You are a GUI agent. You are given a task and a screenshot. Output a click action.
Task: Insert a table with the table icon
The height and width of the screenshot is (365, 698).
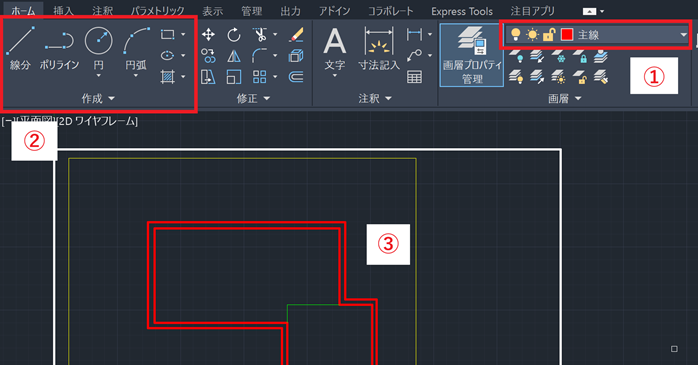414,77
